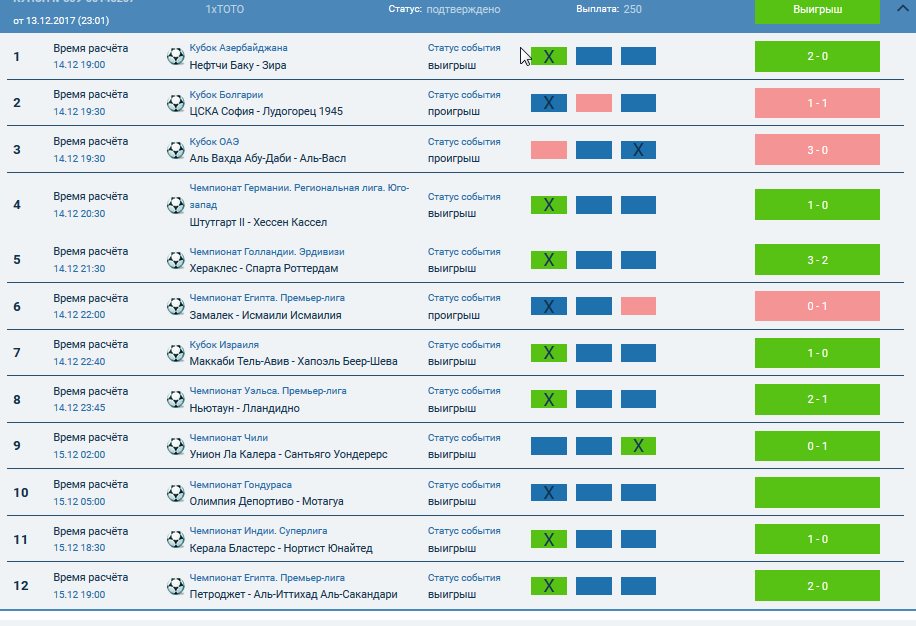Click the подтверждено status text
Viewport: 916px width, 626px height.
point(463,9)
